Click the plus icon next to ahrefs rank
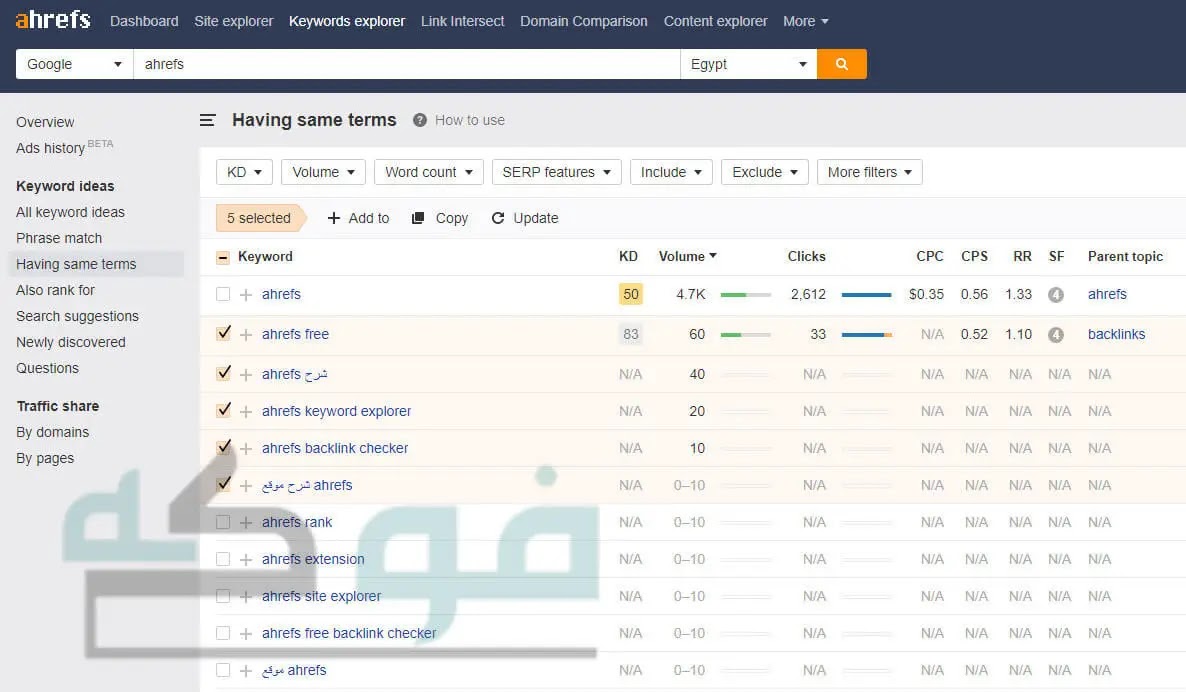1186x692 pixels. [x=246, y=521]
